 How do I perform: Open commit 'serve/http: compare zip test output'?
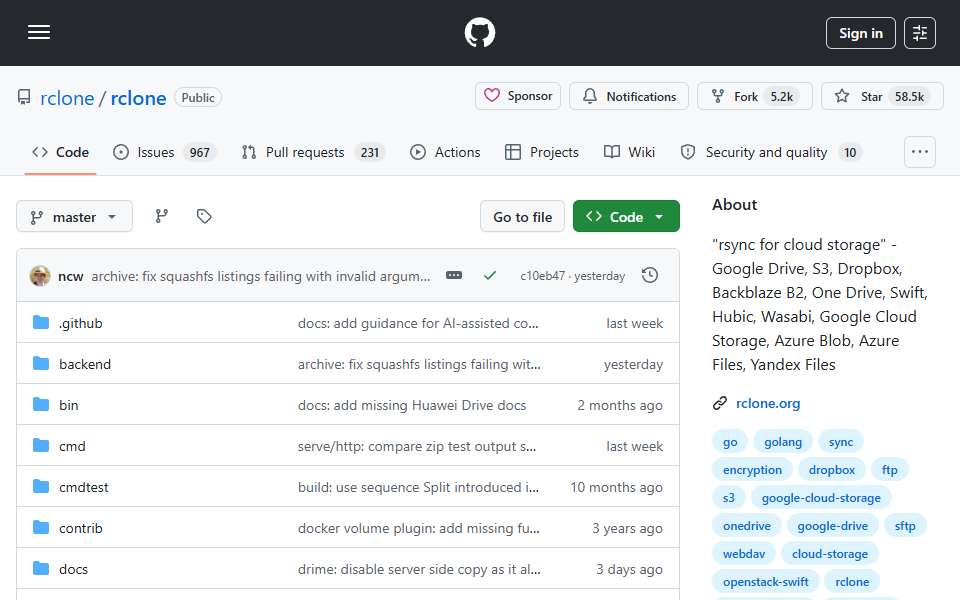click(417, 446)
